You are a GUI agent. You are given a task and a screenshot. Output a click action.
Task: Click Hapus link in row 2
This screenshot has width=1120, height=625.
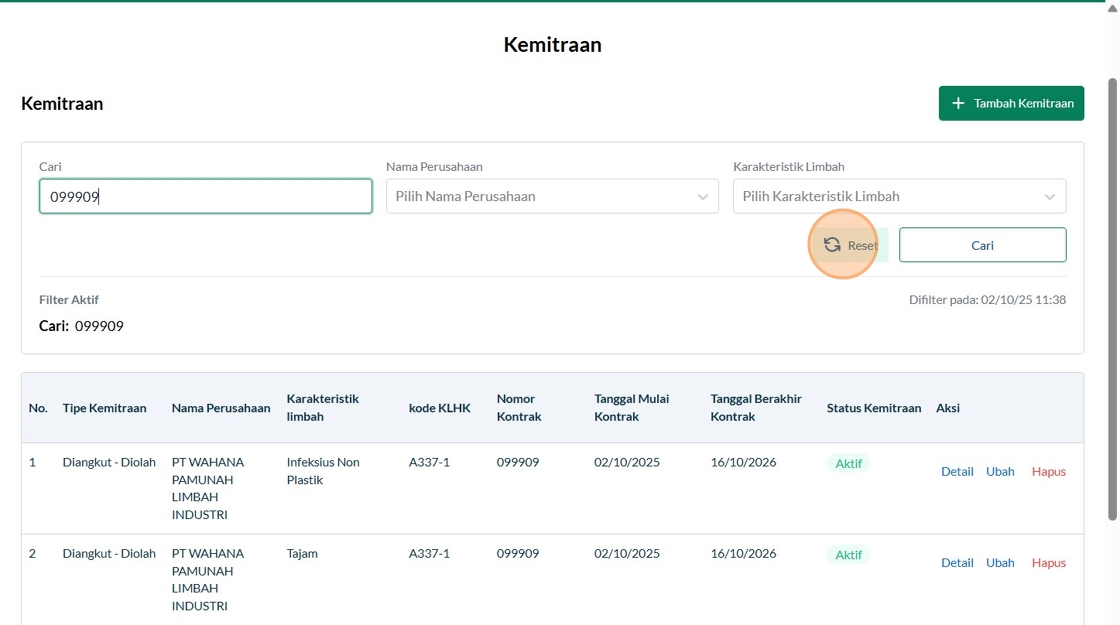click(x=1048, y=563)
